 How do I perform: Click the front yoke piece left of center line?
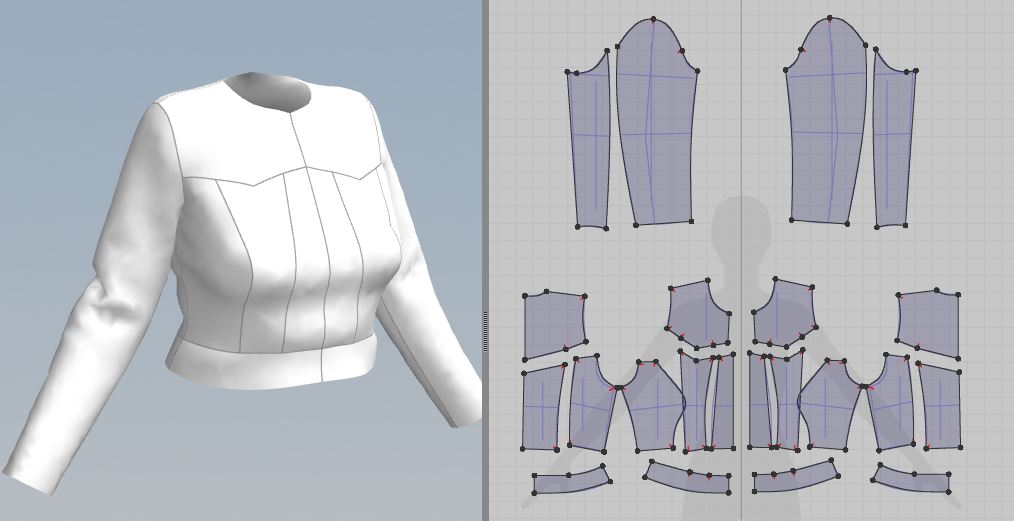pyautogui.click(x=698, y=314)
